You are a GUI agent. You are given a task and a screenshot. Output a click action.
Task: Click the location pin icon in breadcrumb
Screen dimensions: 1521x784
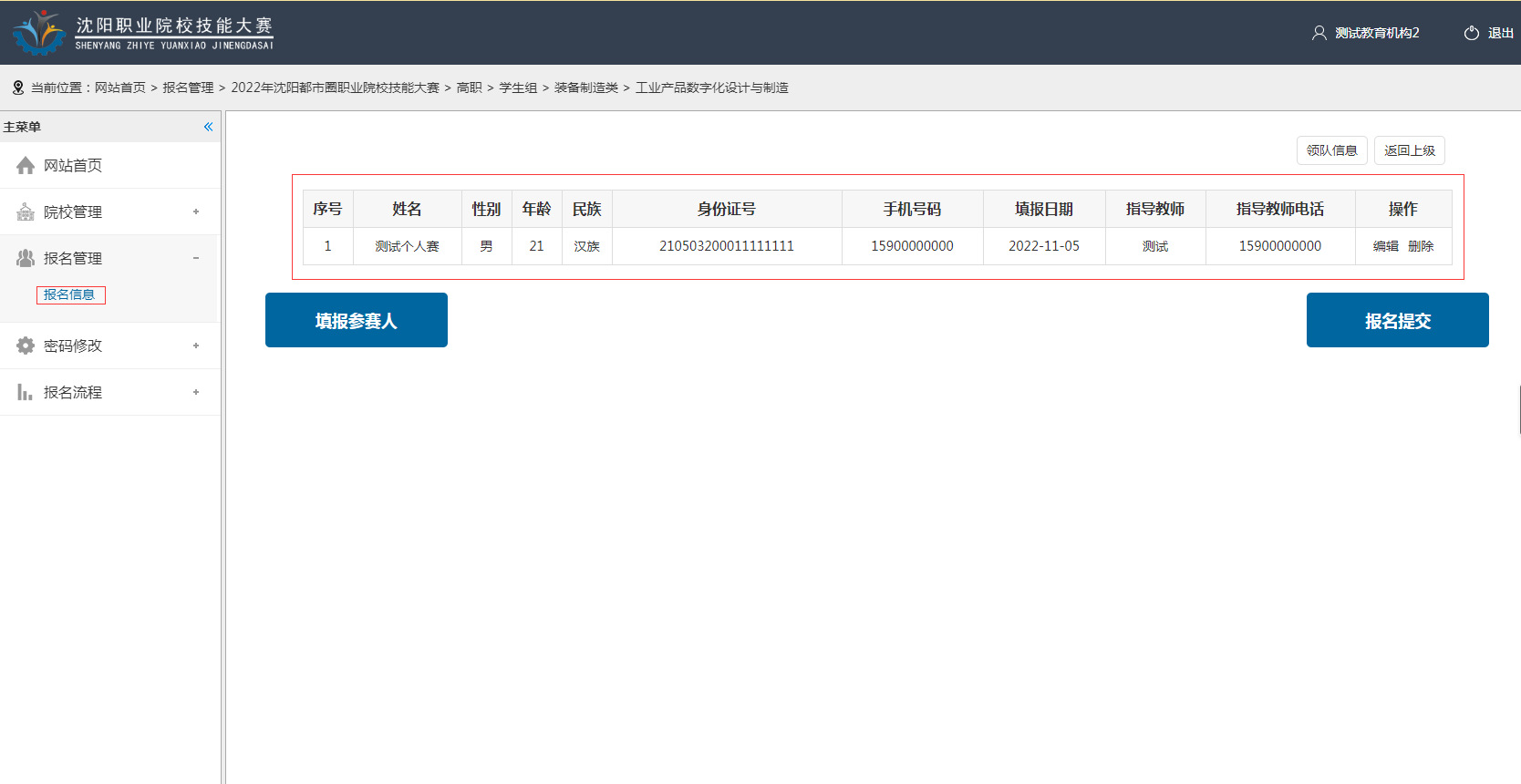coord(18,88)
